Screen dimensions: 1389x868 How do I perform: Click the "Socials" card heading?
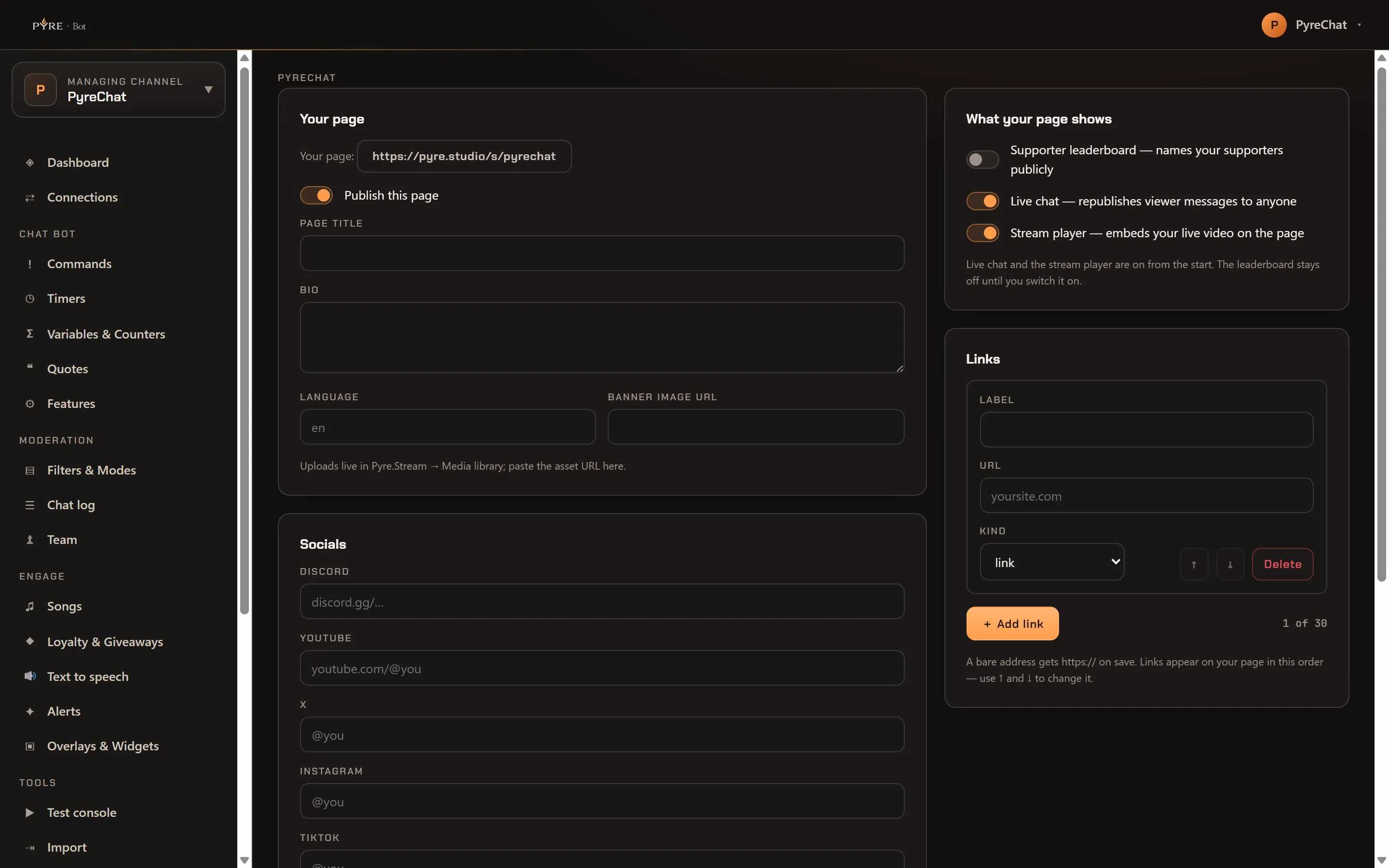[x=323, y=544]
